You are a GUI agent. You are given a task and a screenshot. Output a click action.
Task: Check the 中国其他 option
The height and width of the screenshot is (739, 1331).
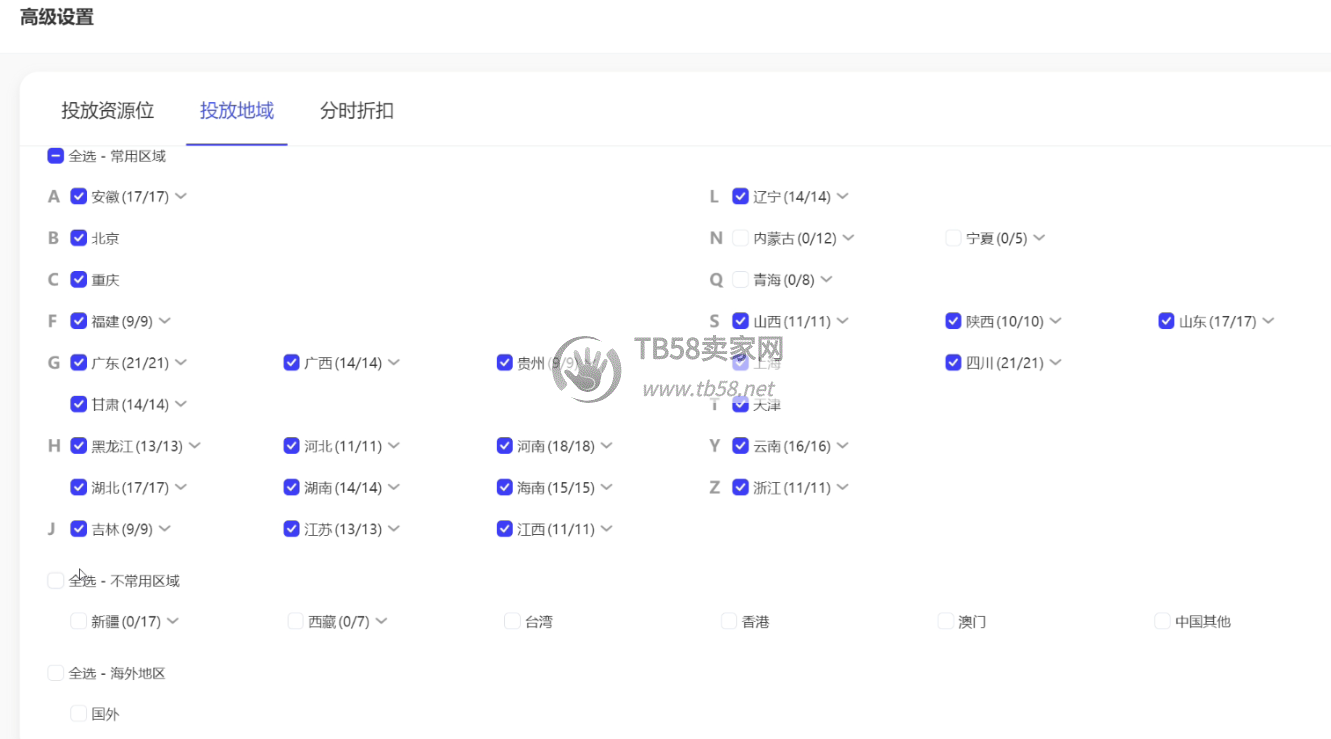[x=1162, y=622]
